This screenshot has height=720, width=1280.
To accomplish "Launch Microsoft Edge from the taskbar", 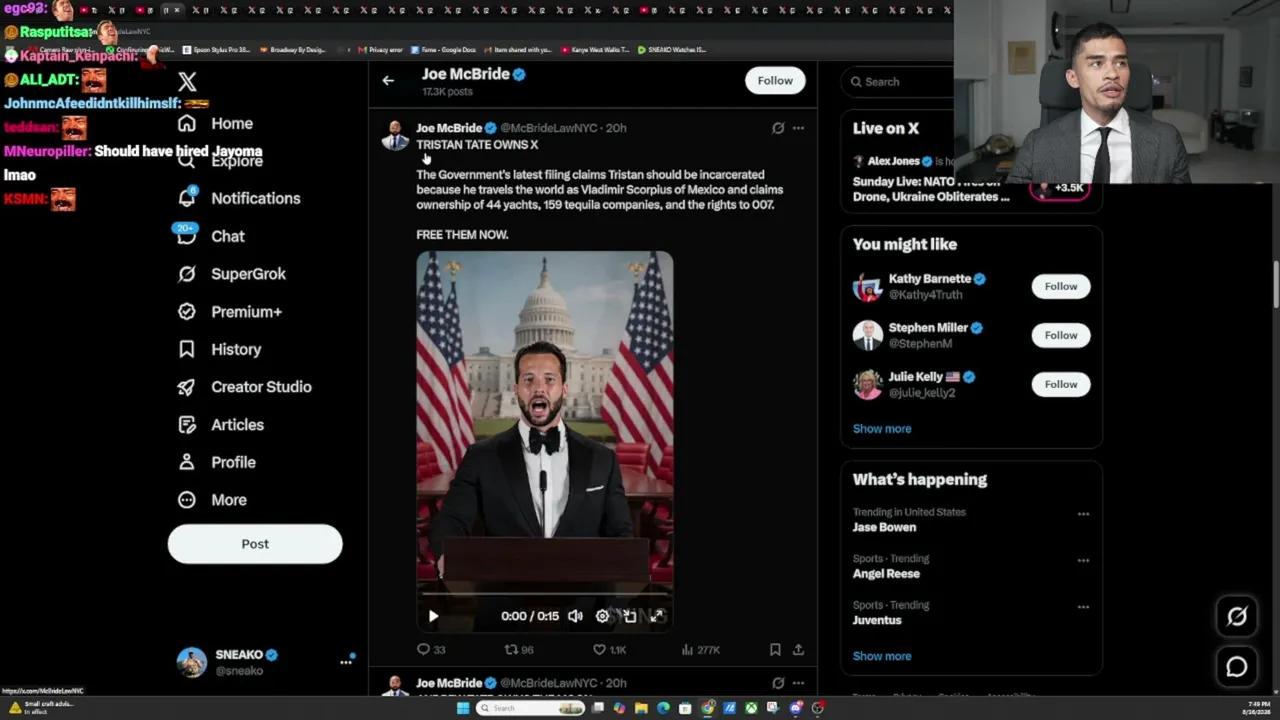I will pyautogui.click(x=663, y=708).
